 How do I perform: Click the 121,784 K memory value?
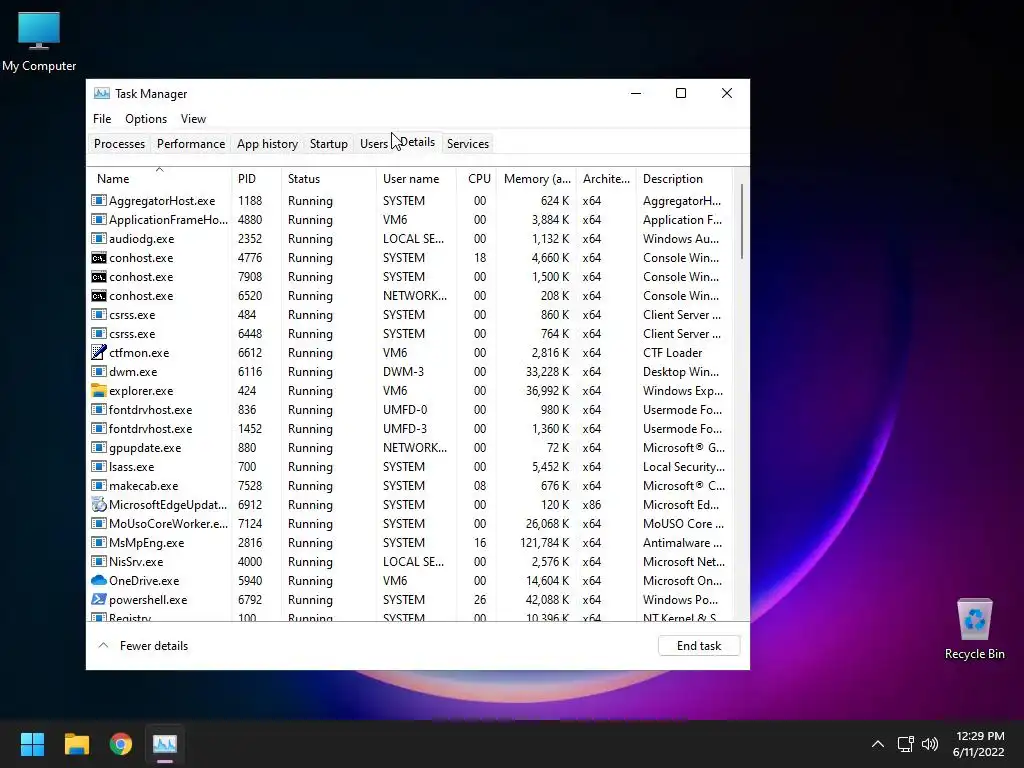point(544,543)
